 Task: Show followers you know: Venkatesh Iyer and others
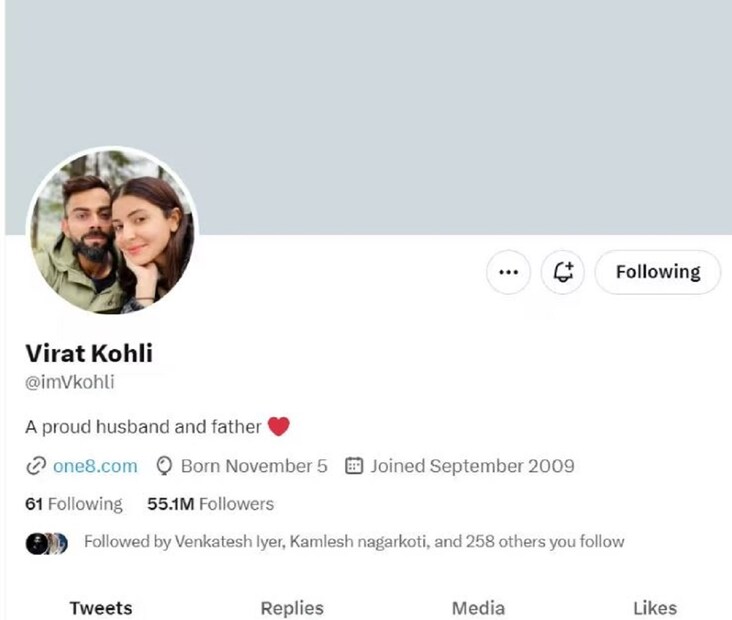[353, 542]
